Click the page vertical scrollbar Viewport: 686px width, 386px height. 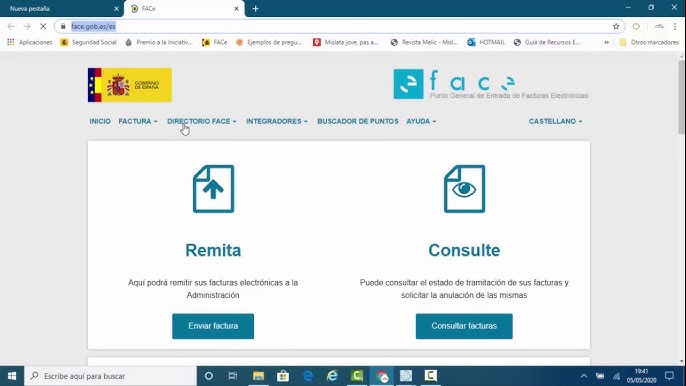682,98
